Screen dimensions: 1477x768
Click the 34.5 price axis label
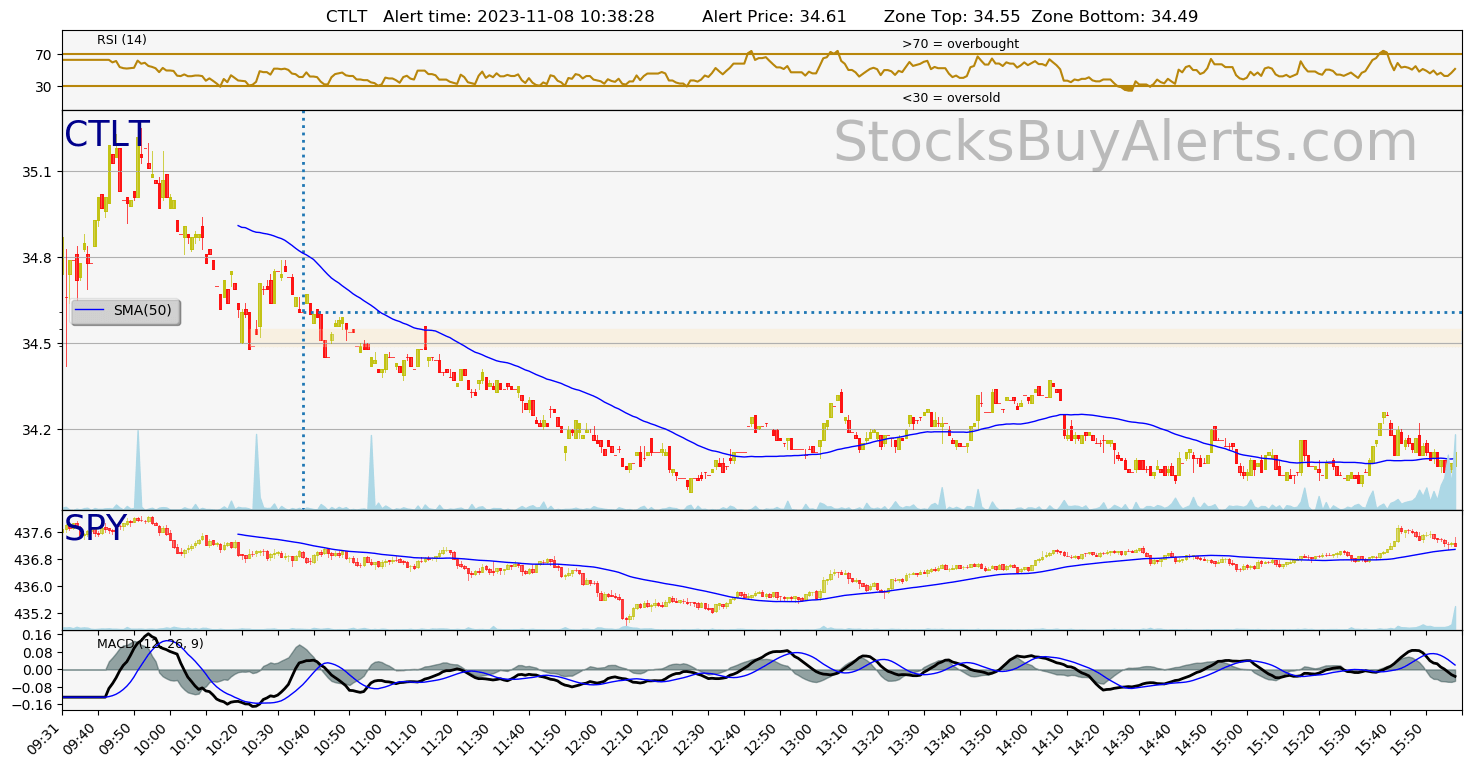point(36,344)
